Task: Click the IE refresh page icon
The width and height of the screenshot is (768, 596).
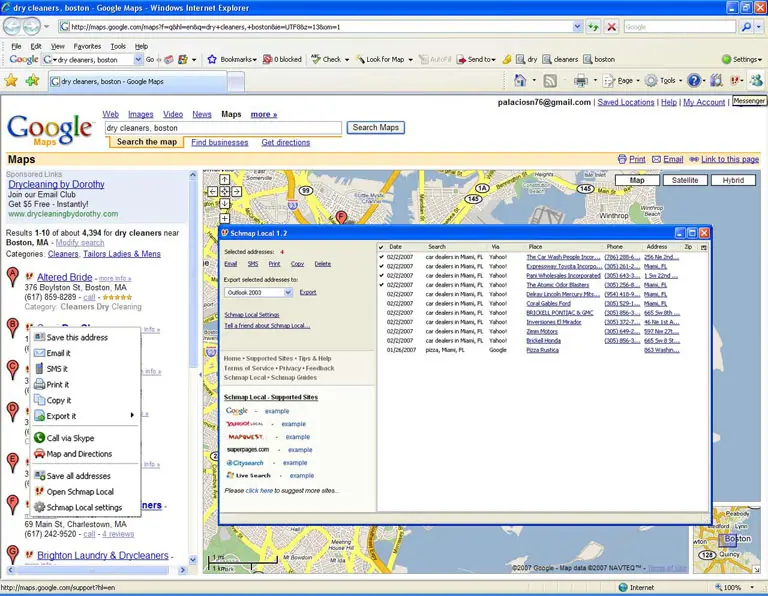Action: point(594,27)
